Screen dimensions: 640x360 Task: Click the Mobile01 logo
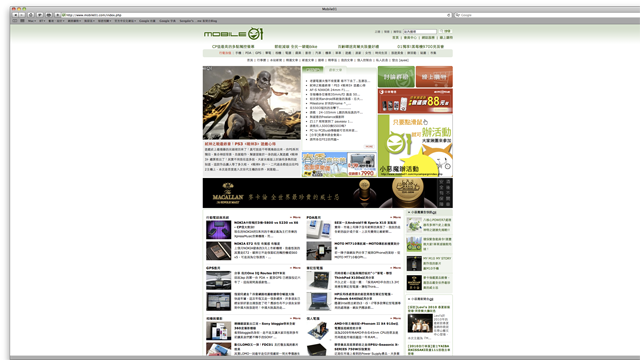[x=234, y=34]
